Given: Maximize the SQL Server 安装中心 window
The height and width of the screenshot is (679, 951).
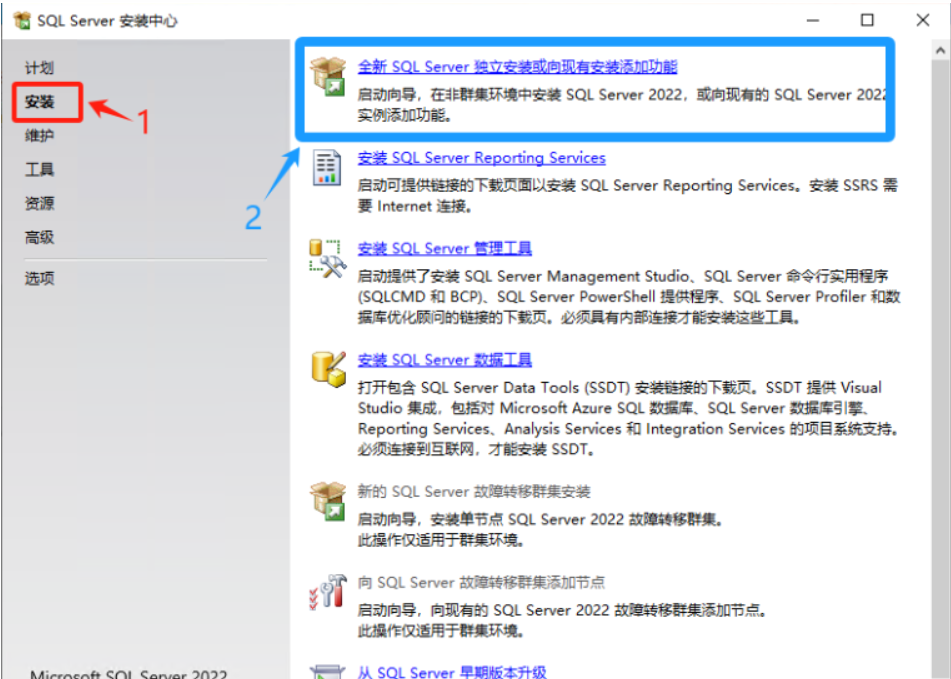Looking at the screenshot, I should 867,20.
